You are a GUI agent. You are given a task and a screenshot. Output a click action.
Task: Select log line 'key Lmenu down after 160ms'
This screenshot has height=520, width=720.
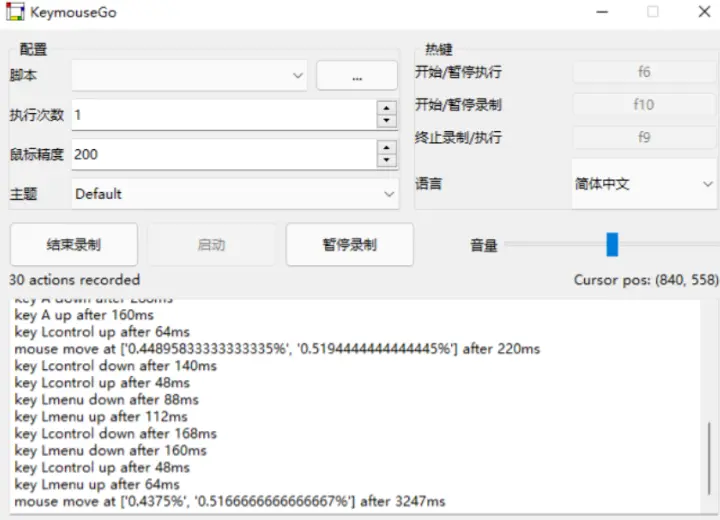click(110, 451)
